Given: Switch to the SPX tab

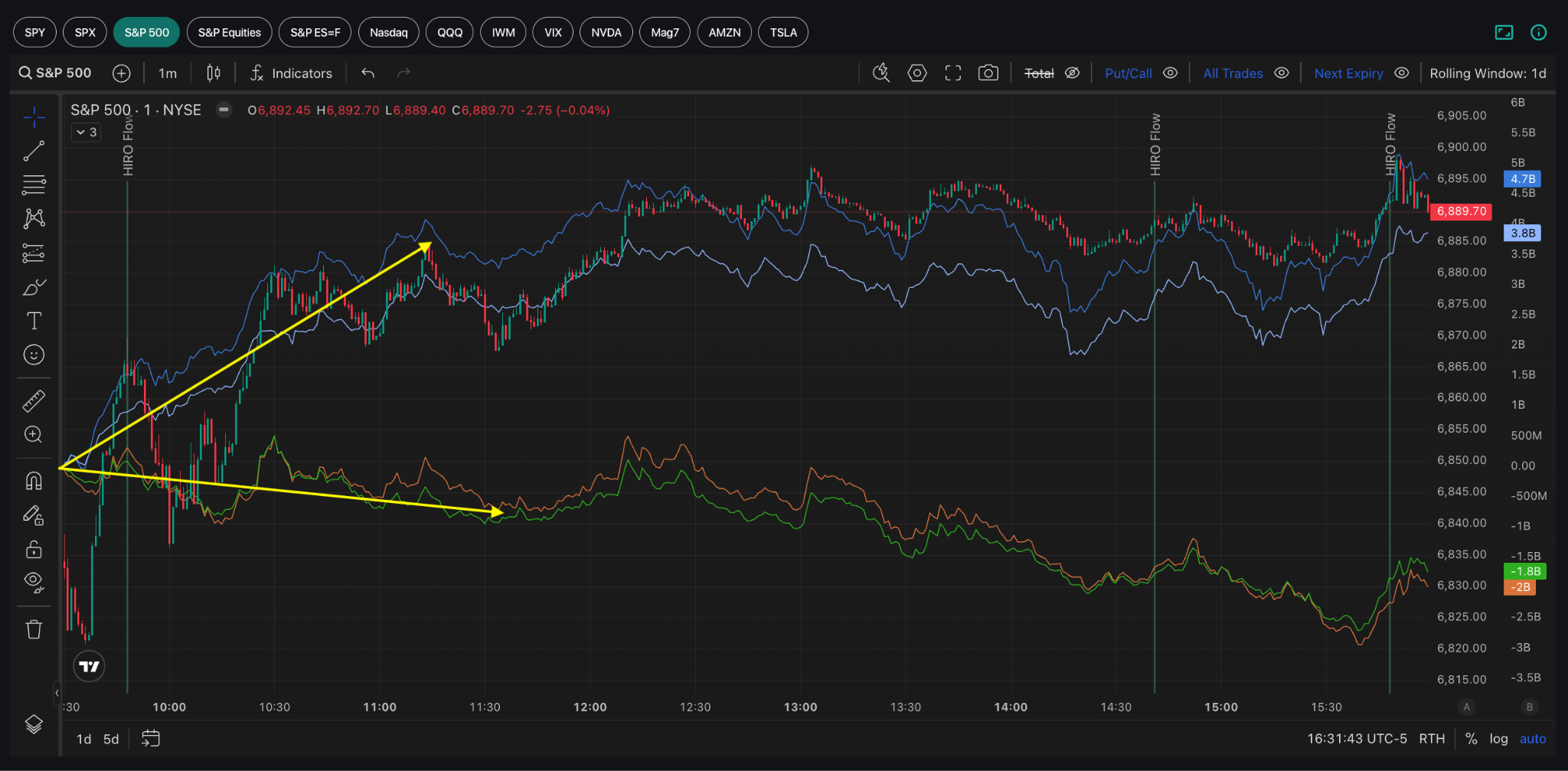Looking at the screenshot, I should pos(85,32).
